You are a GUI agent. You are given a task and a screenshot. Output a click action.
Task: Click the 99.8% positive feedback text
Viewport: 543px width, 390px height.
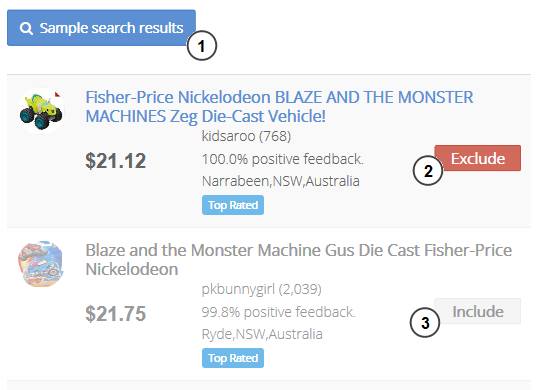point(278,312)
